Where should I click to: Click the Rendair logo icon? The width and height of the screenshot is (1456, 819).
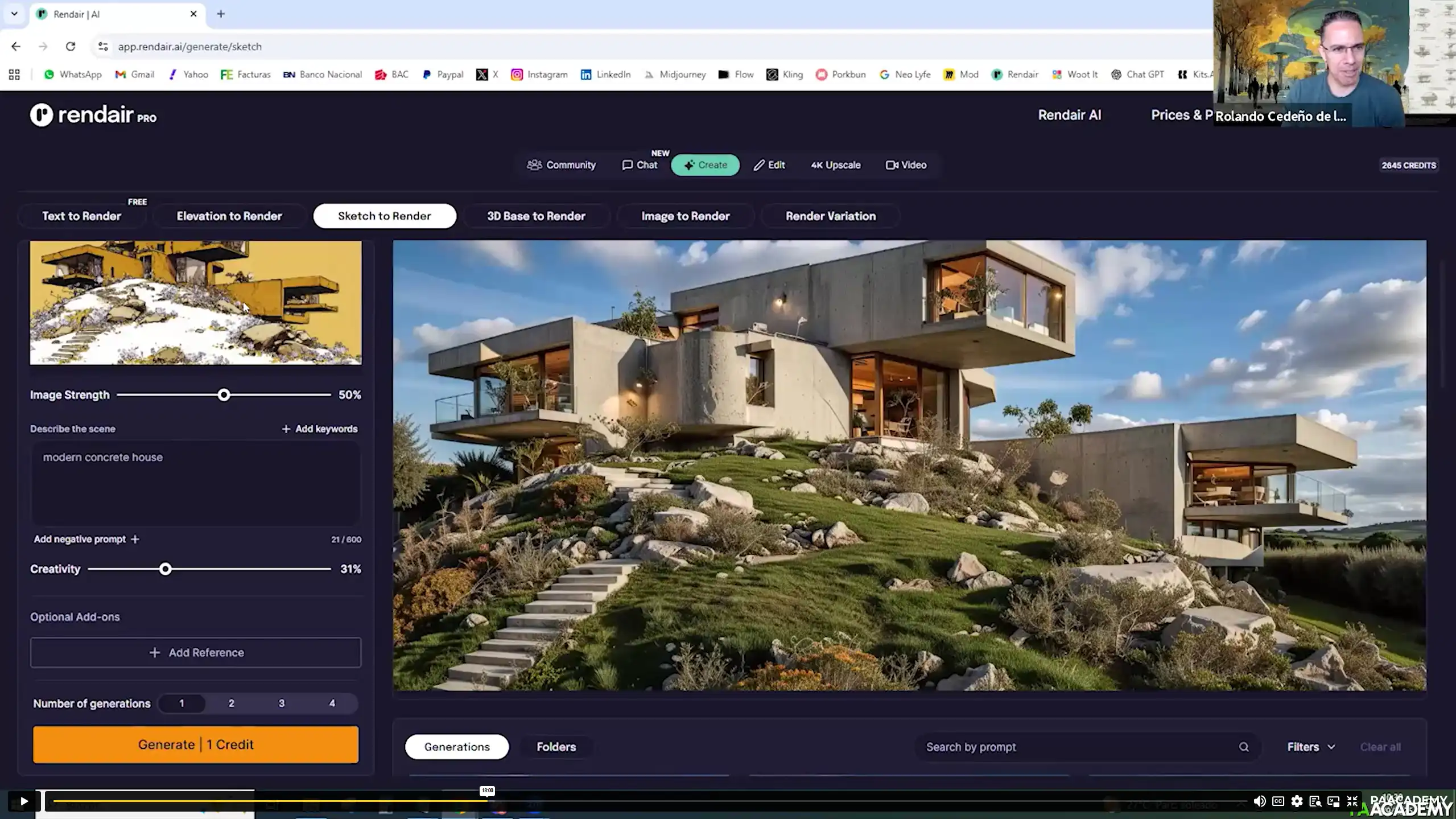(x=41, y=115)
